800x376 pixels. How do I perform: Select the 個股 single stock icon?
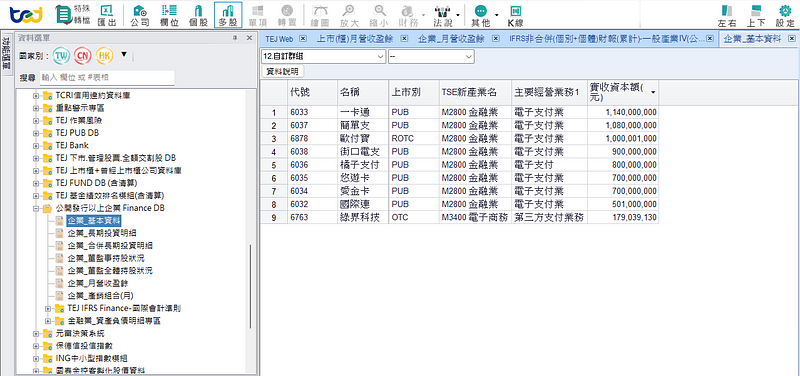pos(198,14)
